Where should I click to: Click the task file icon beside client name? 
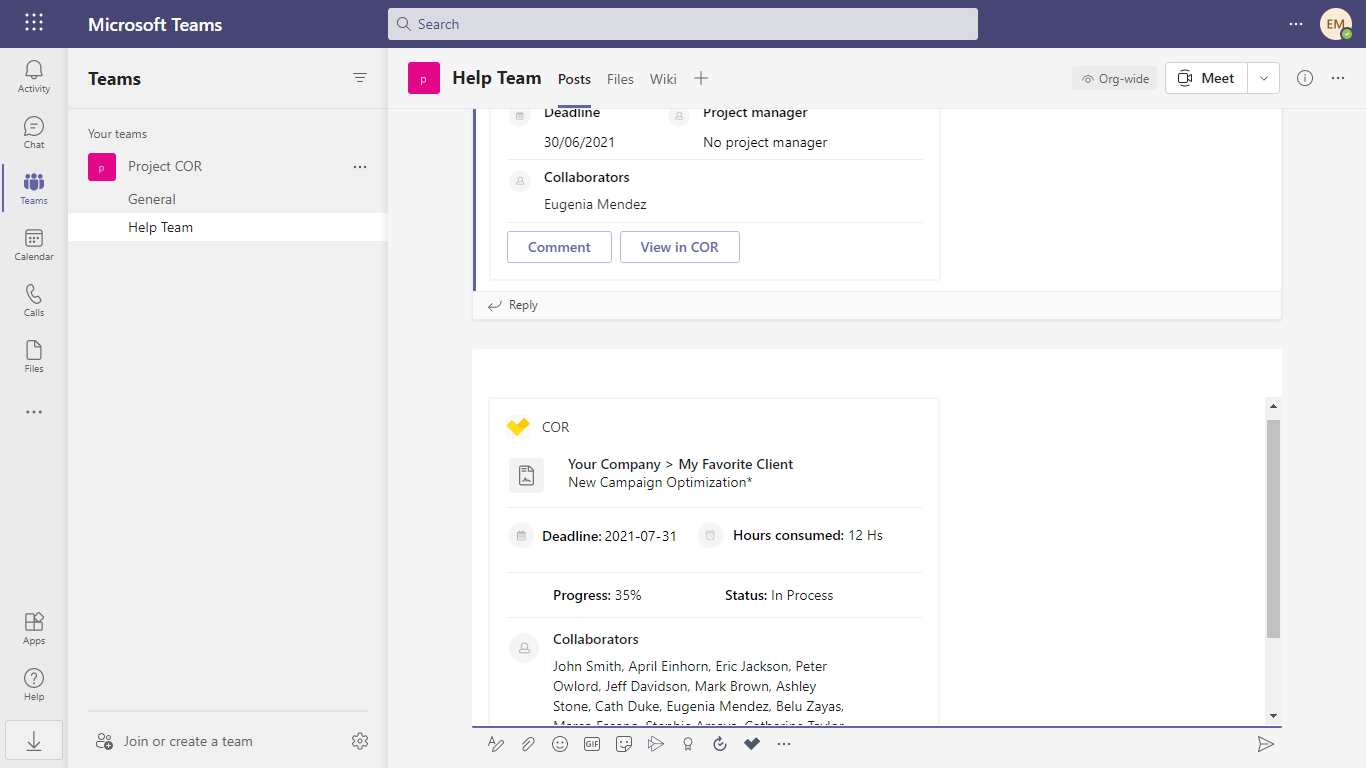click(526, 476)
